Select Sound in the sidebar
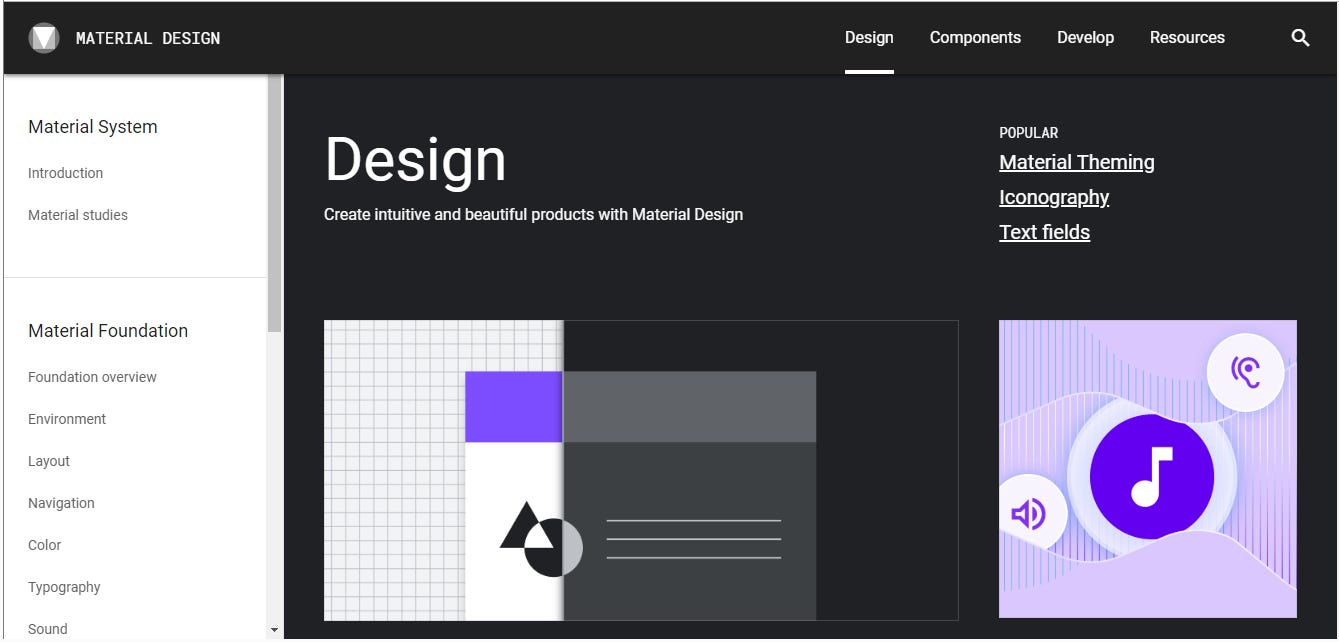The height and width of the screenshot is (642, 1339). [x=48, y=629]
